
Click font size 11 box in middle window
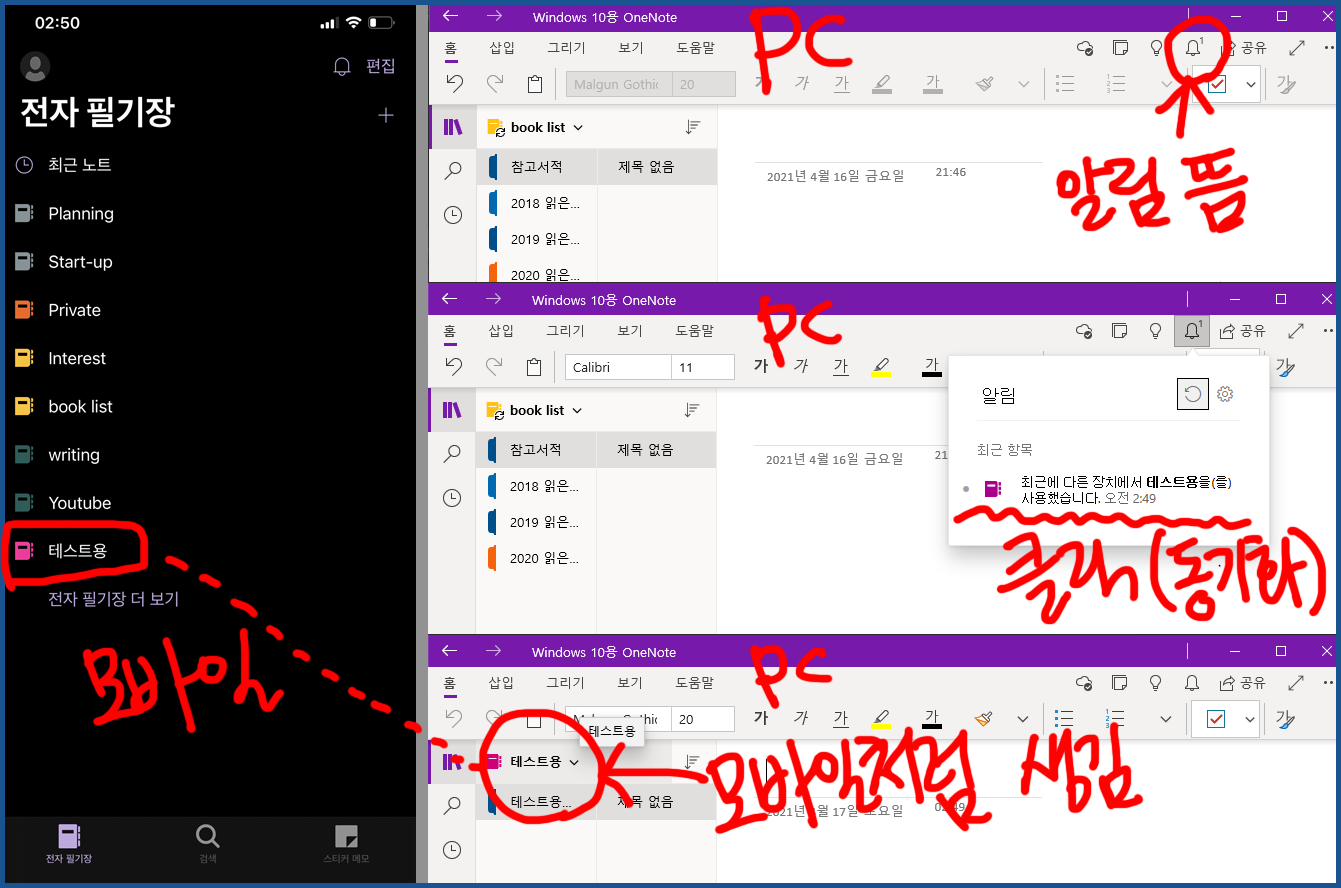pos(703,367)
